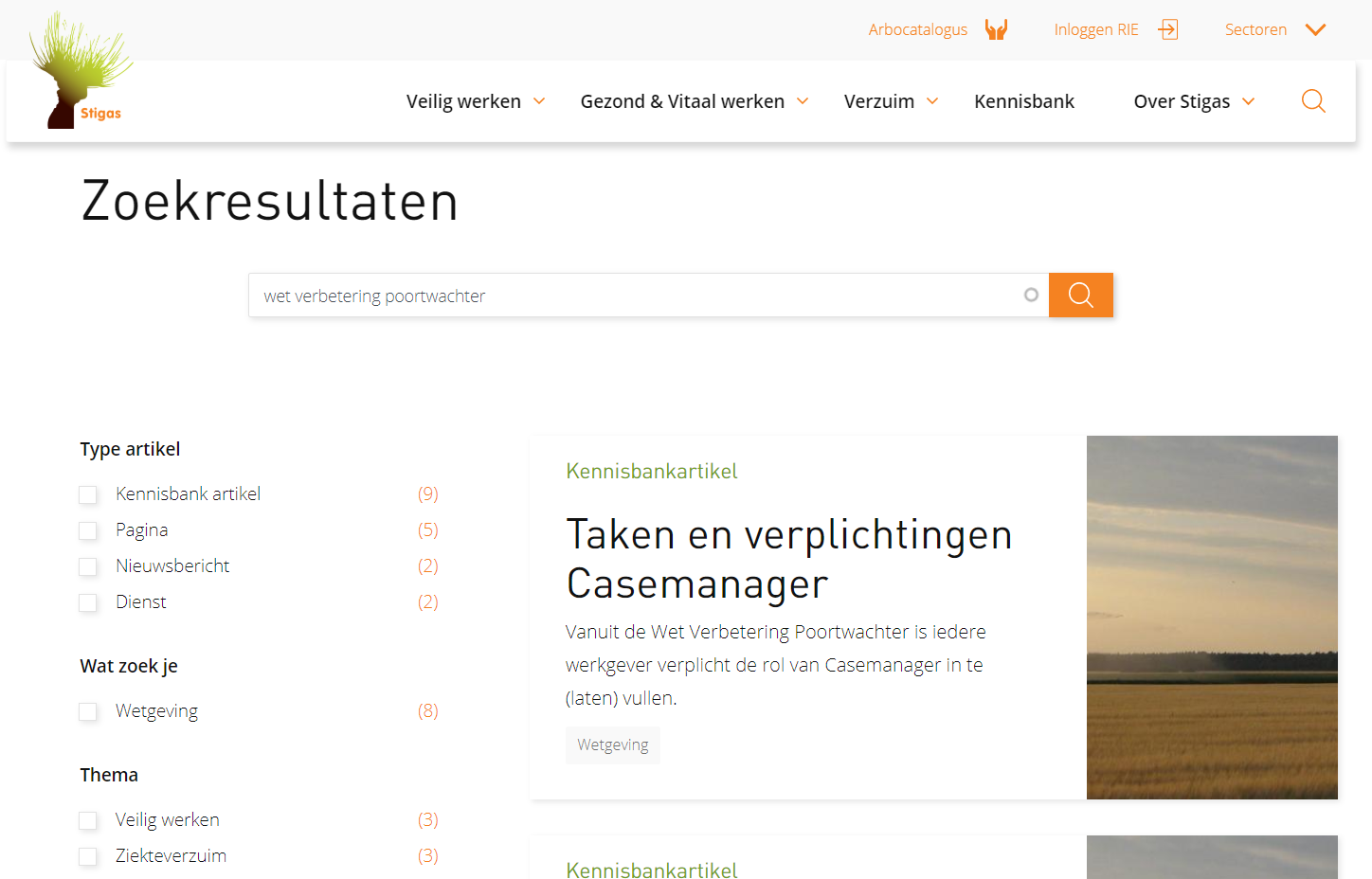Click the Inloggen RIE login arrow icon
The width and height of the screenshot is (1372, 879).
[1168, 29]
